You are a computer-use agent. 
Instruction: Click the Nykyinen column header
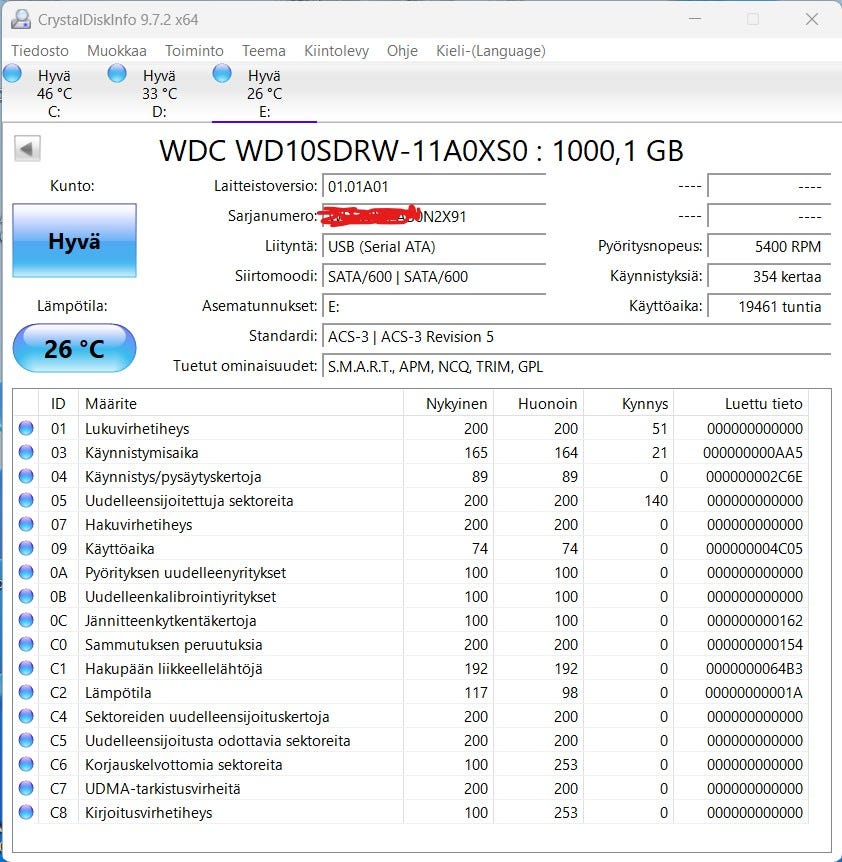pyautogui.click(x=448, y=404)
